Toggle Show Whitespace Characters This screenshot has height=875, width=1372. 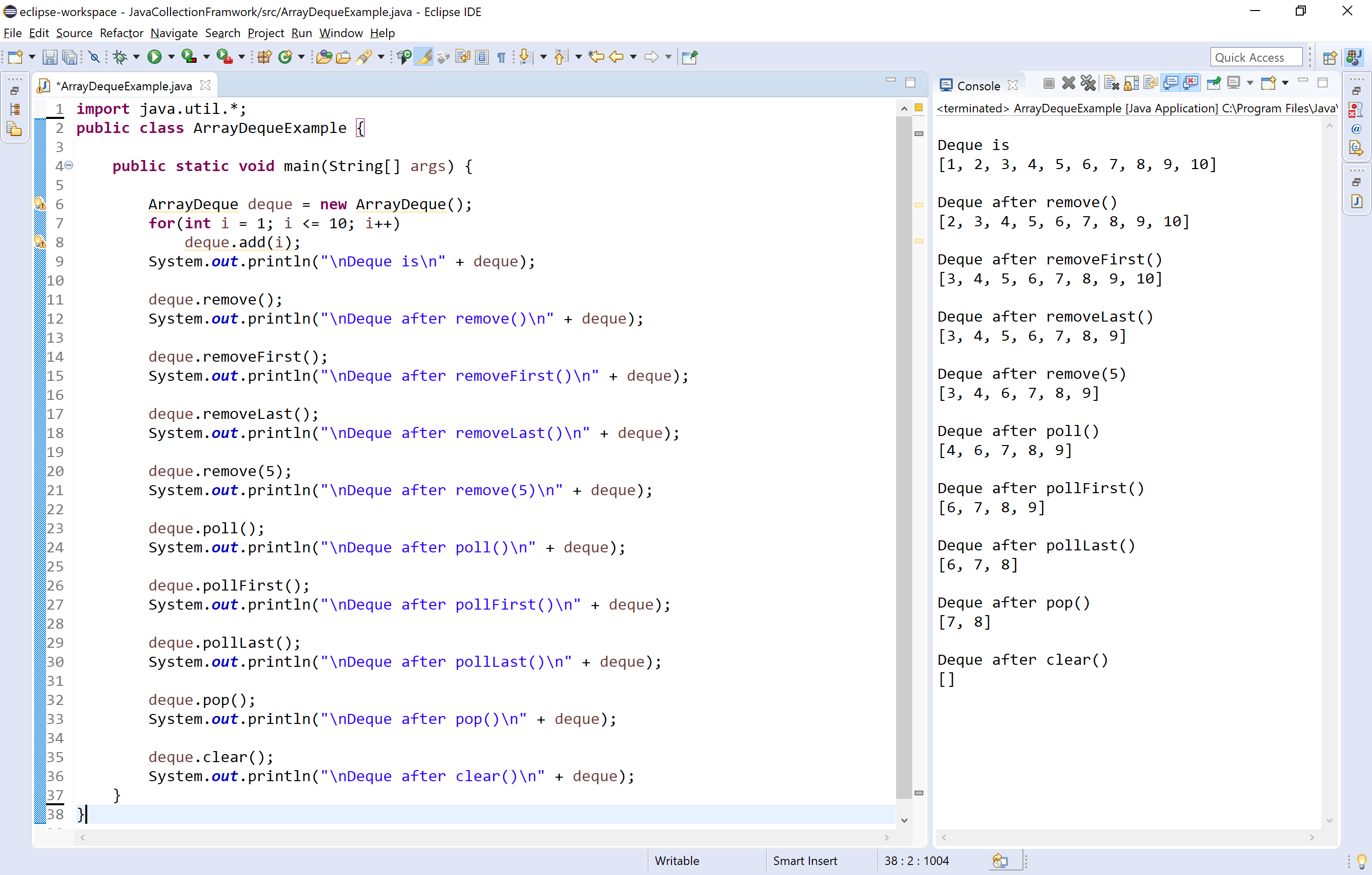(501, 56)
